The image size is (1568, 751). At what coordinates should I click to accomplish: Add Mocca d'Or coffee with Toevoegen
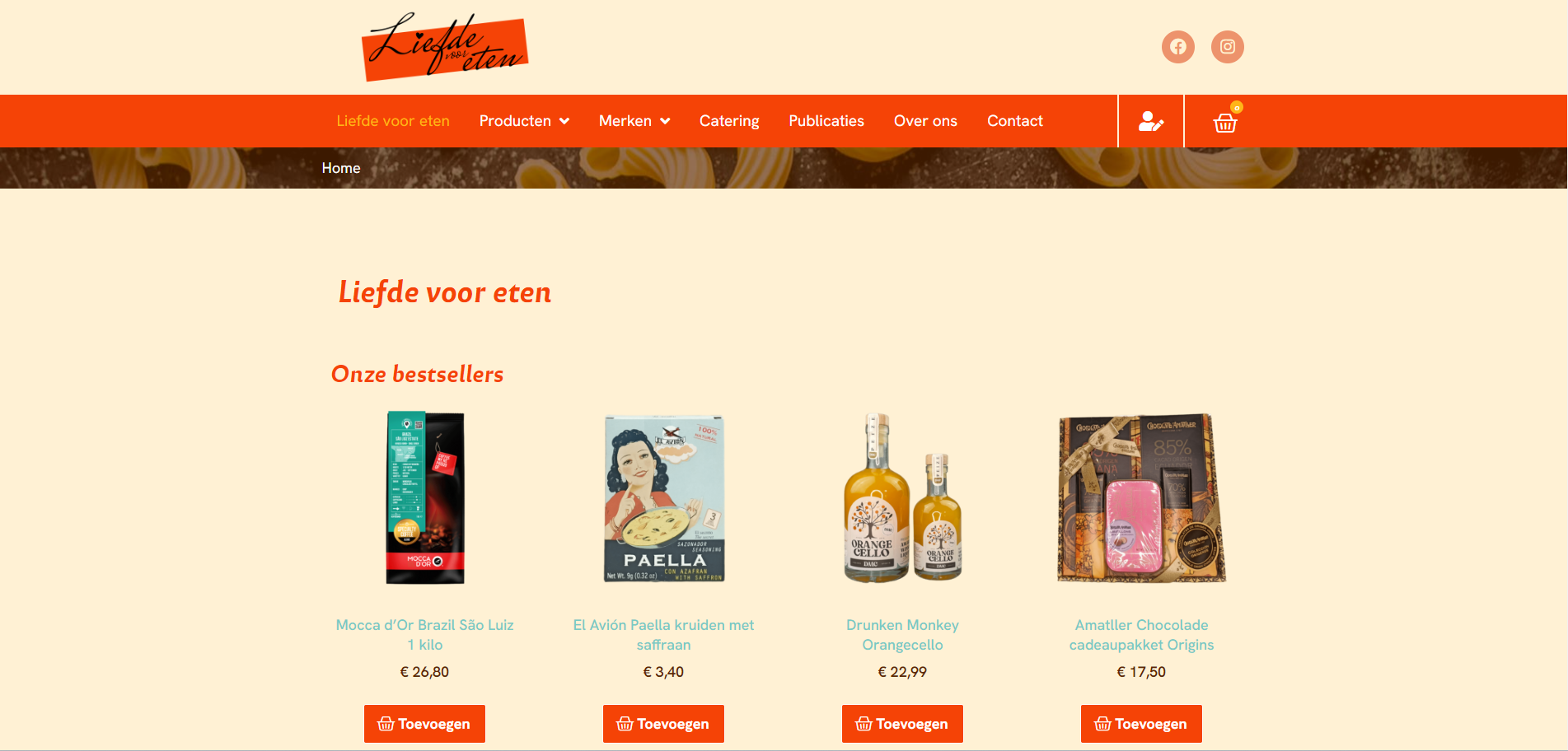click(x=424, y=724)
